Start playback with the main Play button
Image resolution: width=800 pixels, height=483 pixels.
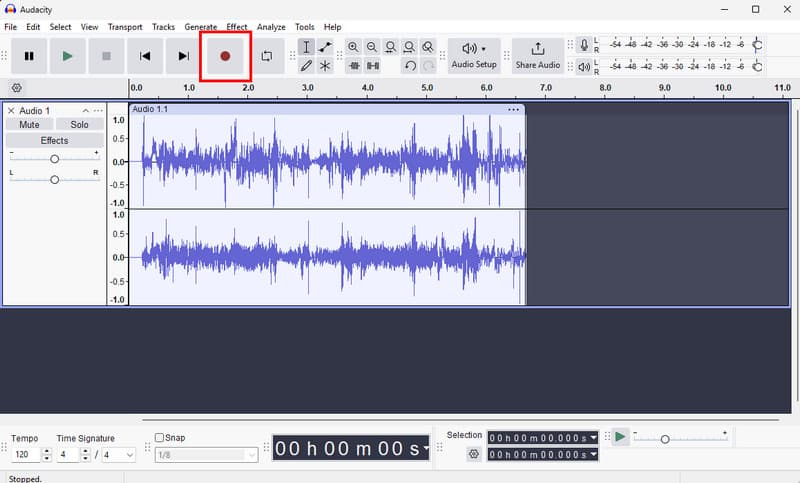(x=67, y=56)
